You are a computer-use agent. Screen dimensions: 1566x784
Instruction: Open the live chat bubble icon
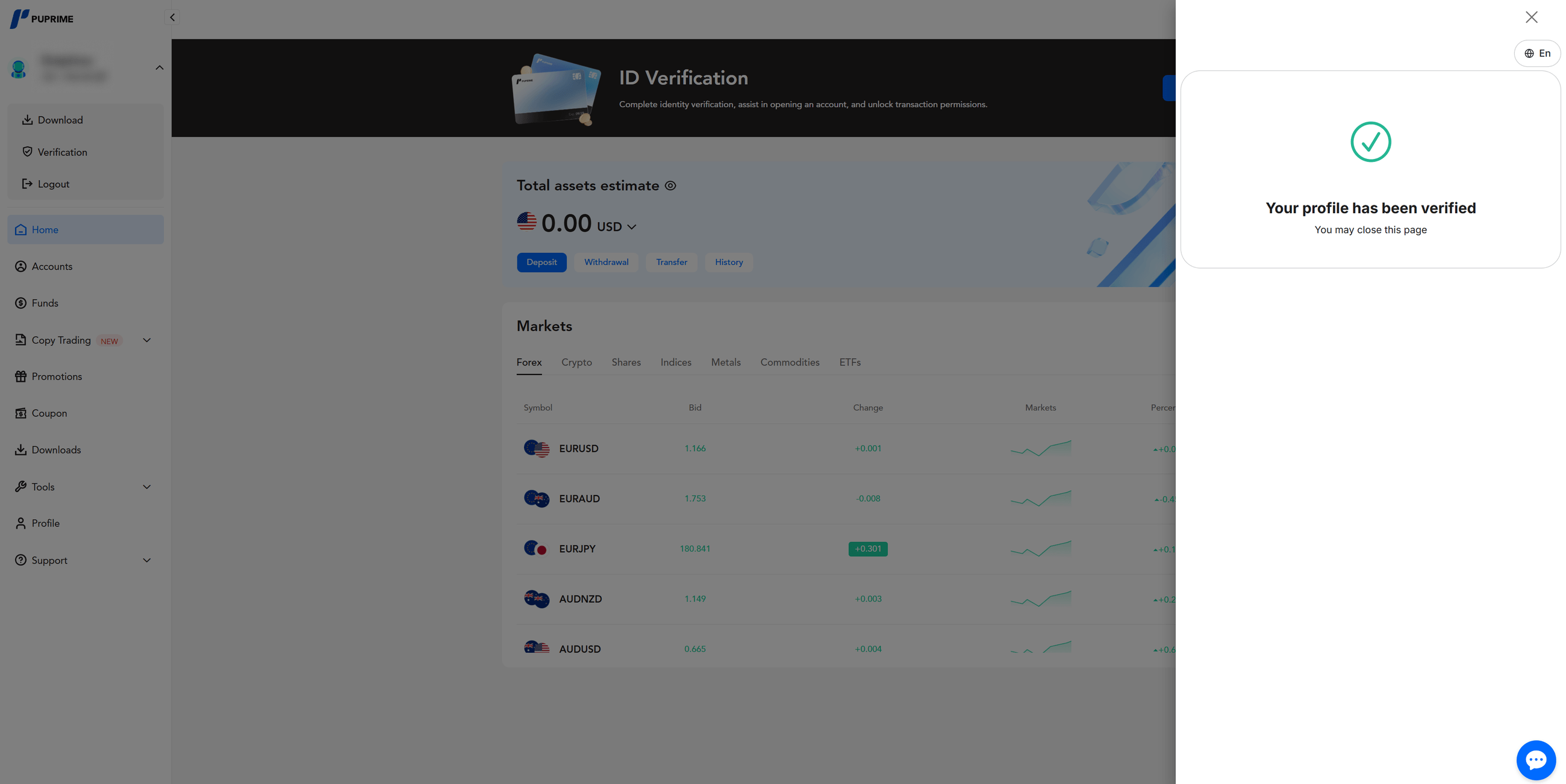tap(1536, 760)
